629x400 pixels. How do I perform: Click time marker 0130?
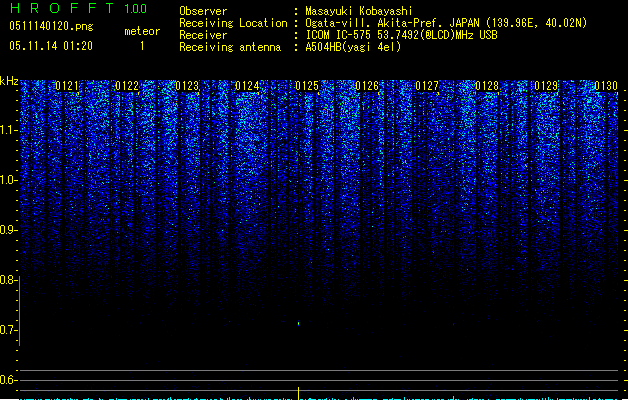606,86
